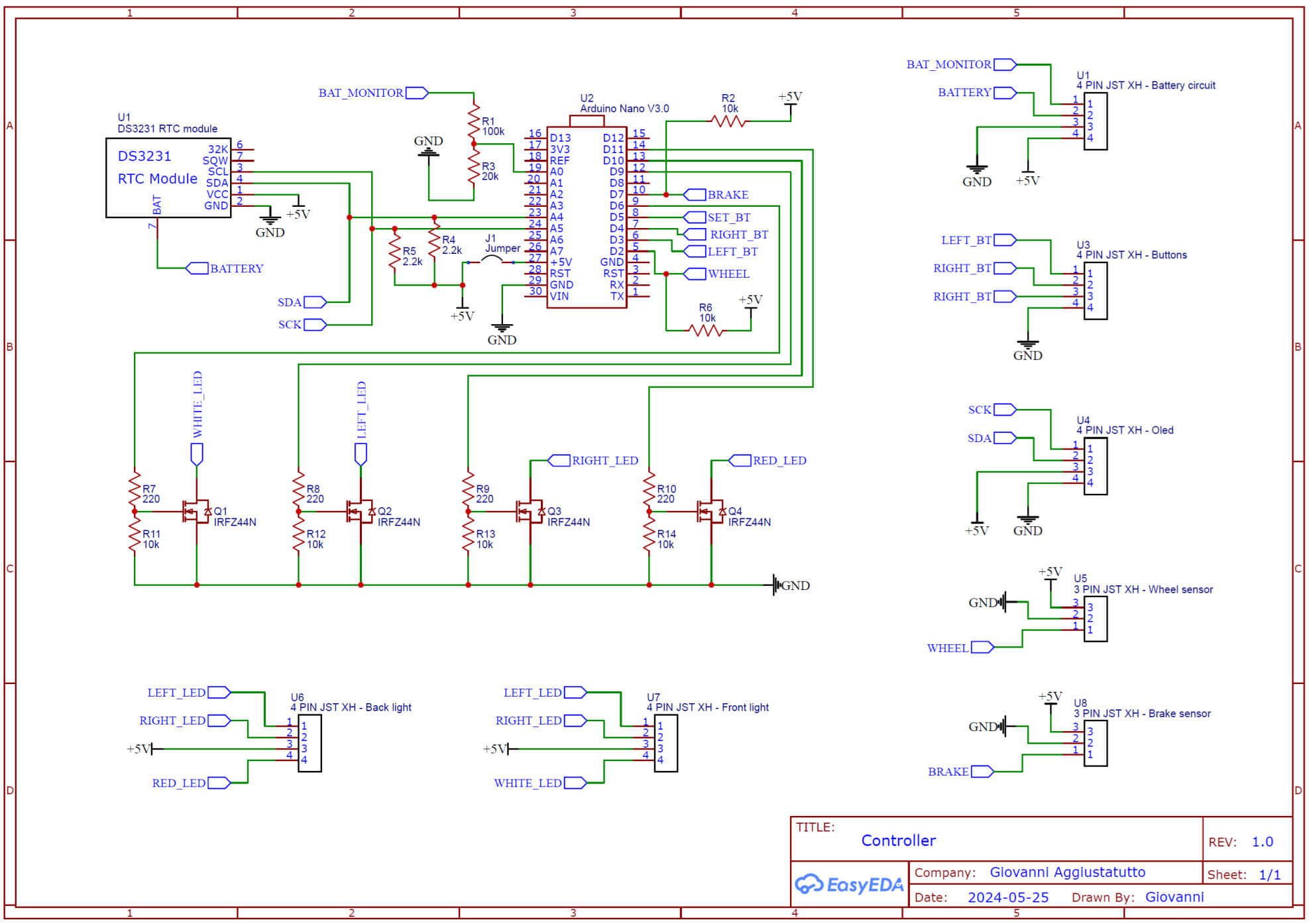Select the WHEEL net flag near Arduino D2
Viewport: 1309px width, 924px height.
point(716,274)
